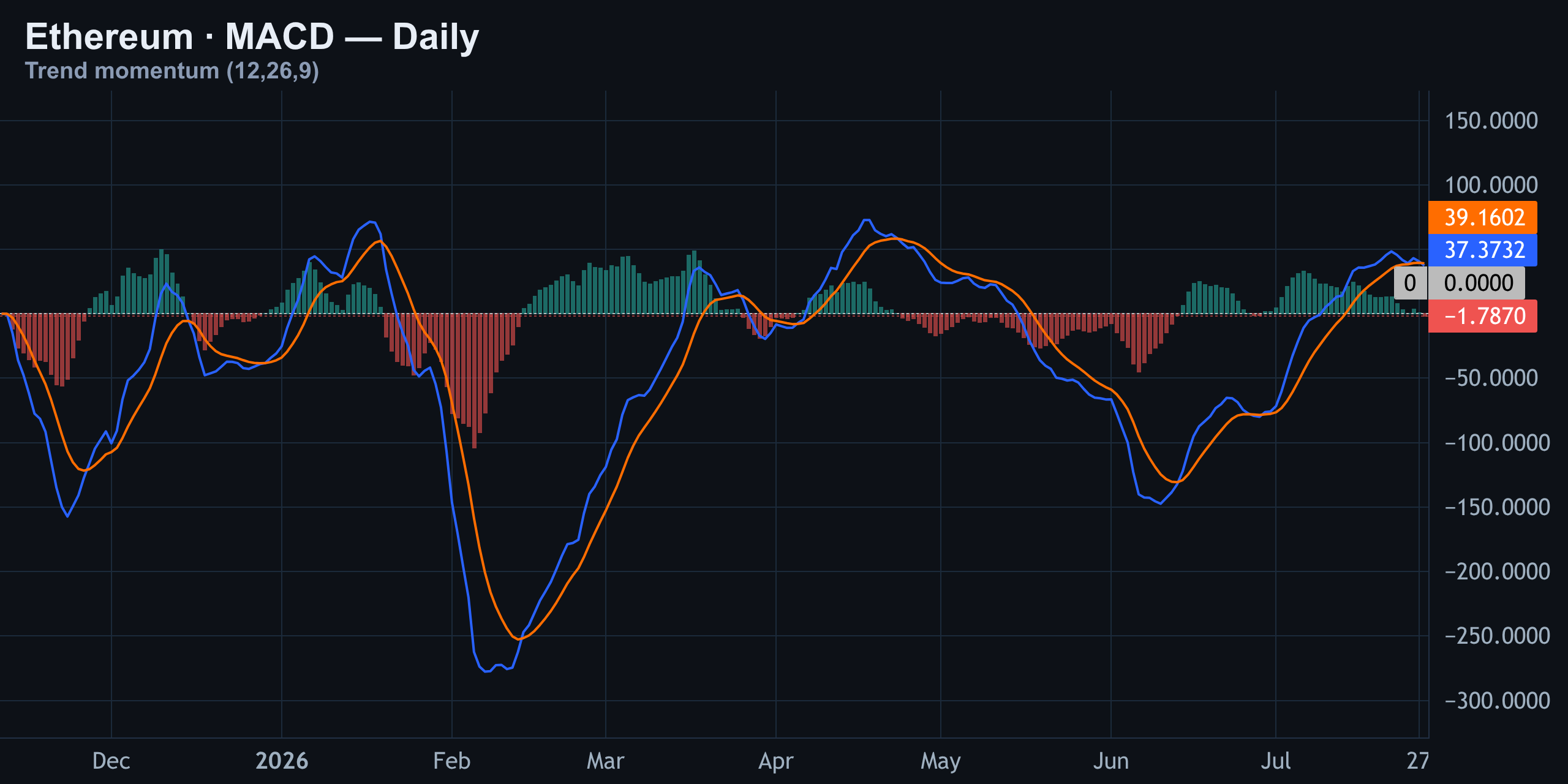This screenshot has height=784, width=1568.
Task: Click the 2026 label on time axis
Action: pyautogui.click(x=282, y=761)
